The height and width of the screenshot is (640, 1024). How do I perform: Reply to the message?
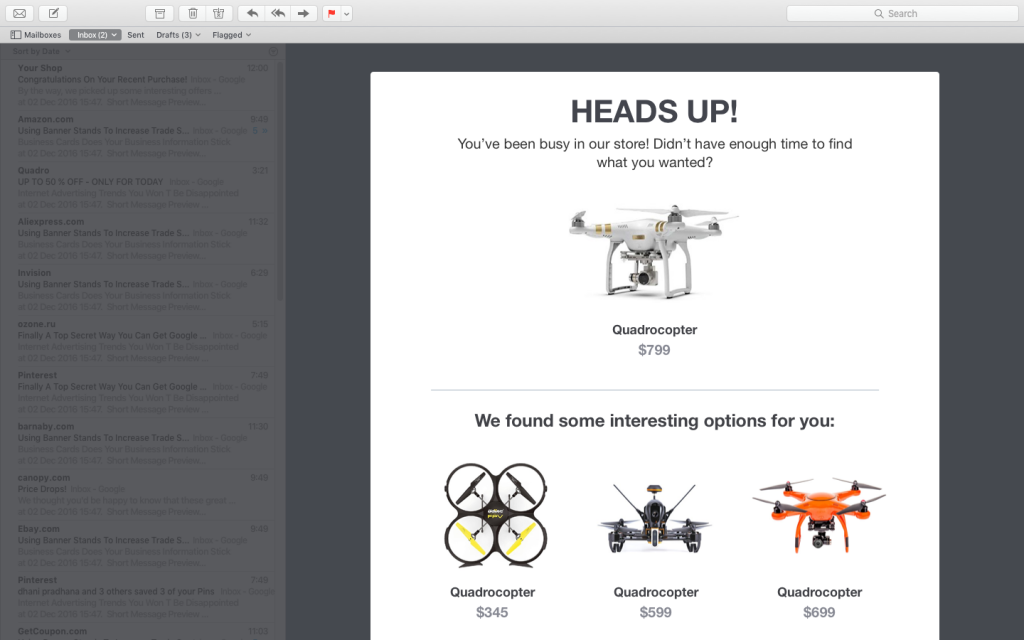[x=252, y=13]
